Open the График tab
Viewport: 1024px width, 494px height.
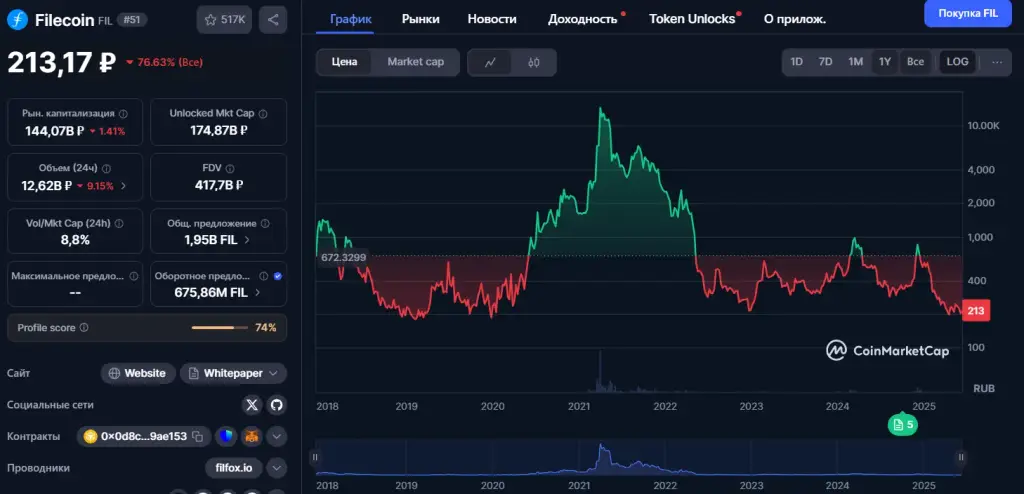pos(351,19)
